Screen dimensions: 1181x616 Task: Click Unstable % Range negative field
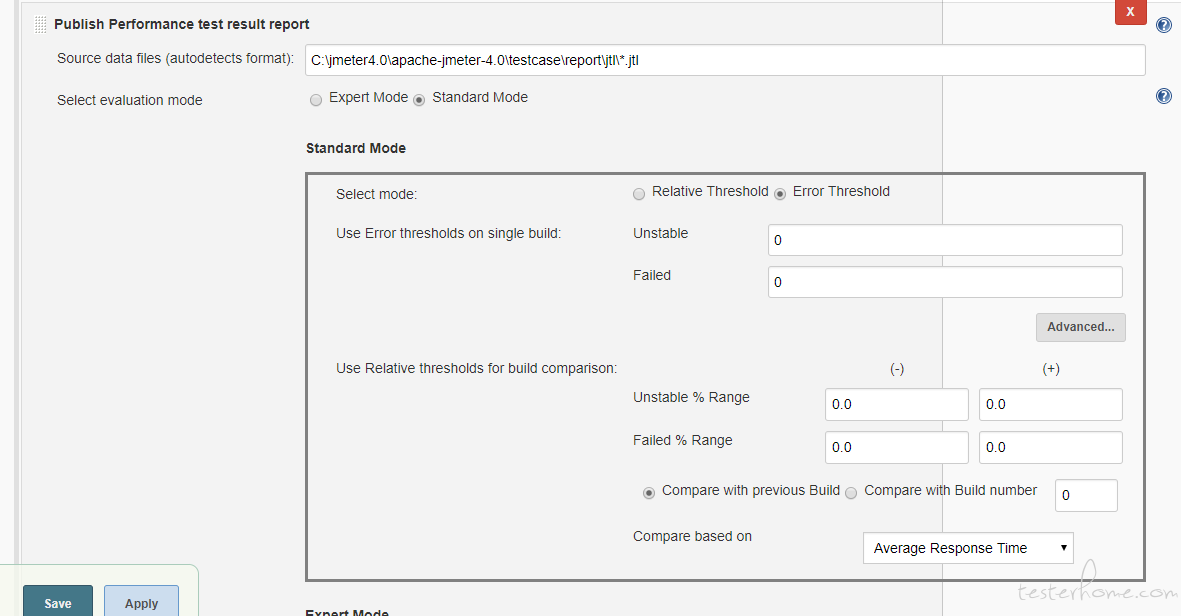pyautogui.click(x=896, y=404)
